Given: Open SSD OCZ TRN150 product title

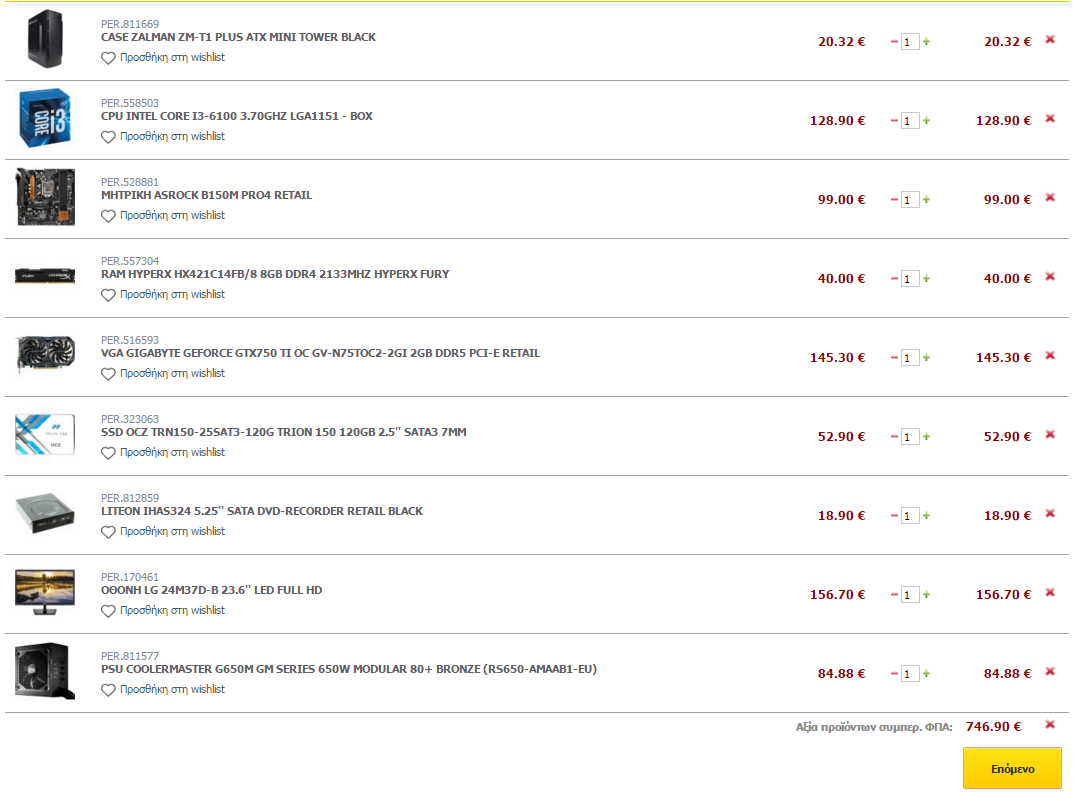Looking at the screenshot, I should point(284,432).
